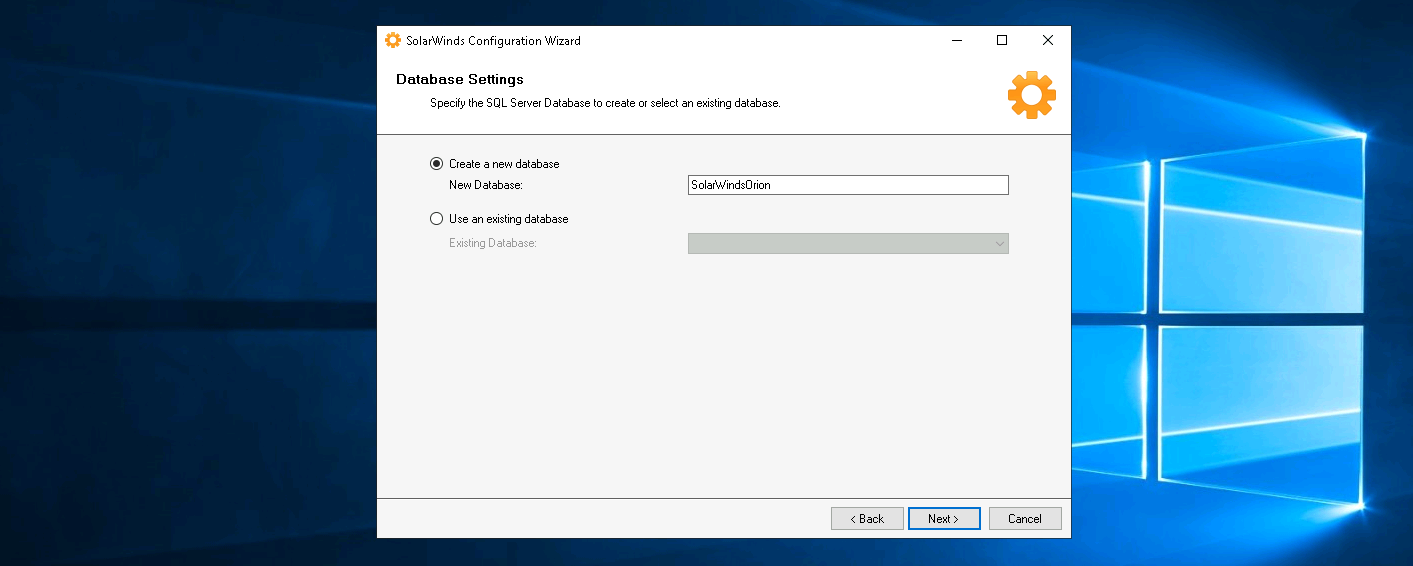Click the Database Settings heading
The image size is (1413, 566).
pos(459,79)
